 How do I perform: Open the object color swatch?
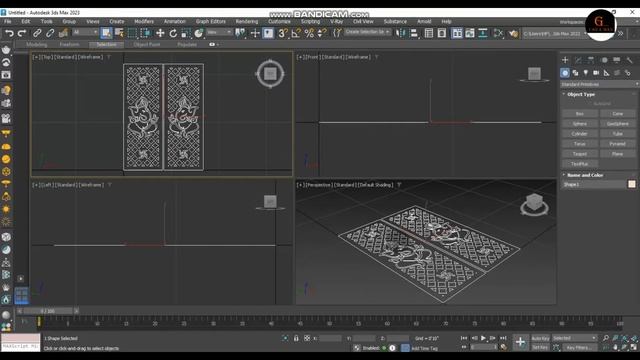[x=632, y=184]
